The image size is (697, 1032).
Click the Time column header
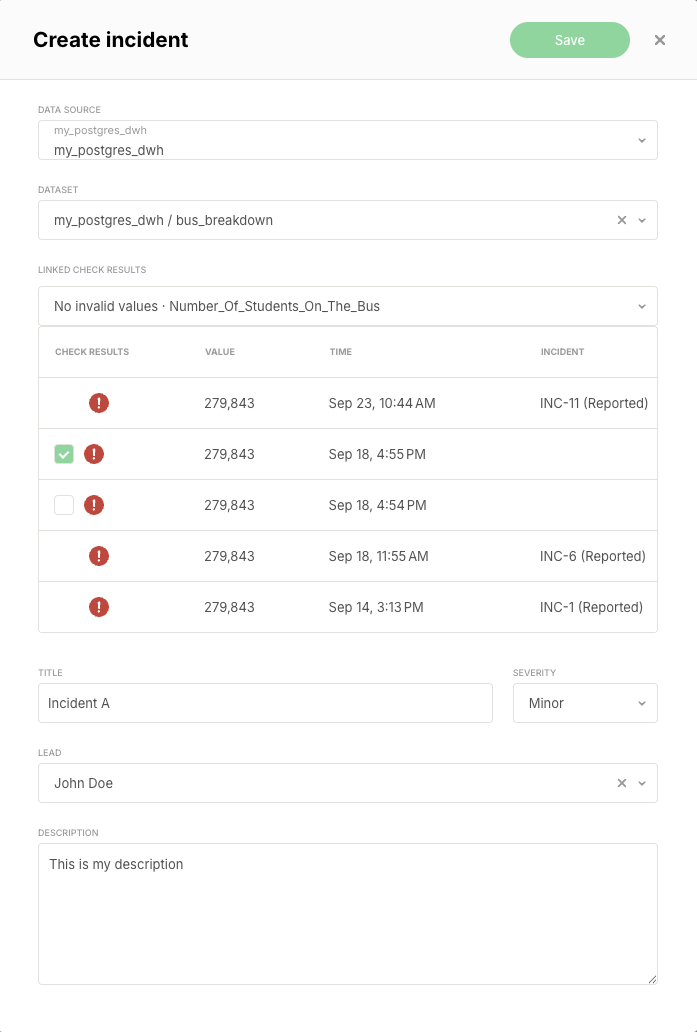pos(340,352)
